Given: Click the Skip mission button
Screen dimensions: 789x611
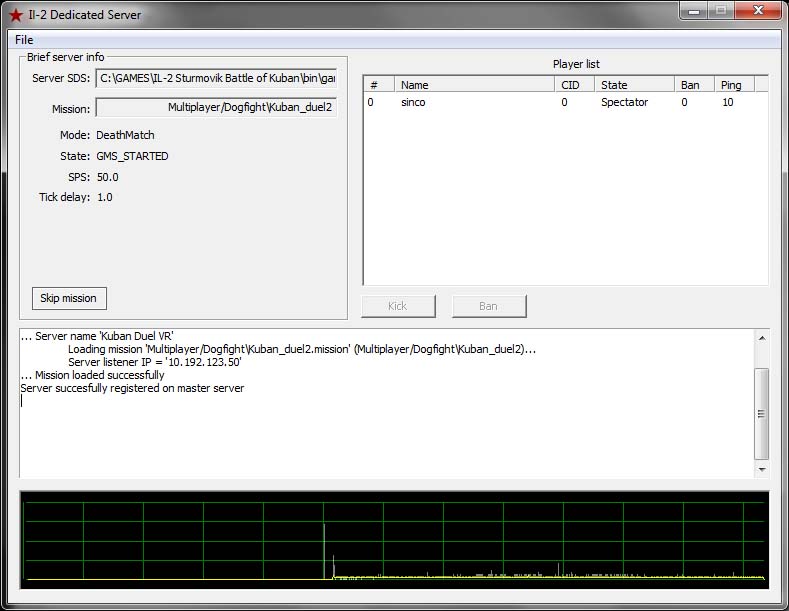Looking at the screenshot, I should coord(69,298).
